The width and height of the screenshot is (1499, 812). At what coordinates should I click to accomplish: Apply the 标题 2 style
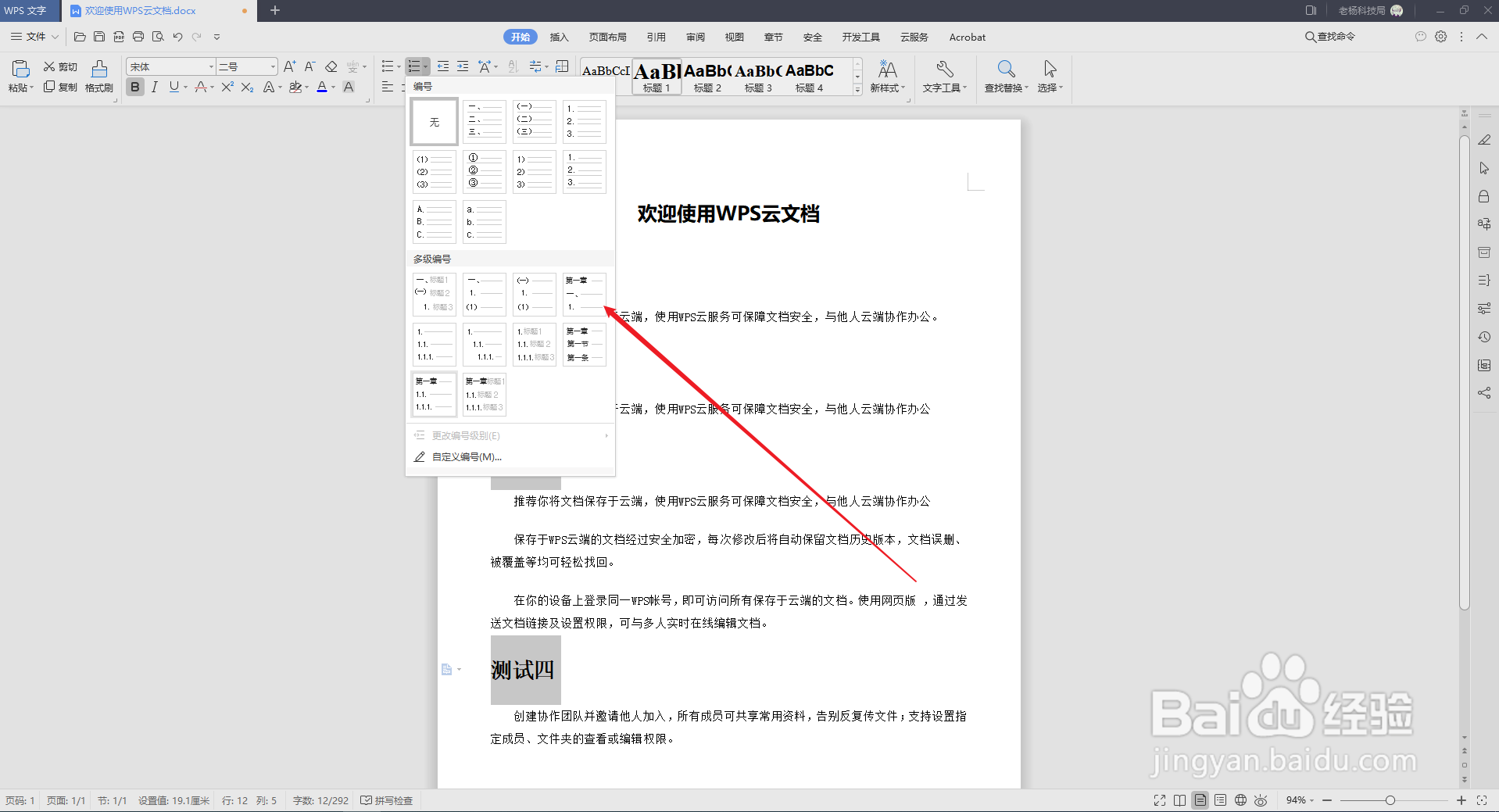[707, 77]
